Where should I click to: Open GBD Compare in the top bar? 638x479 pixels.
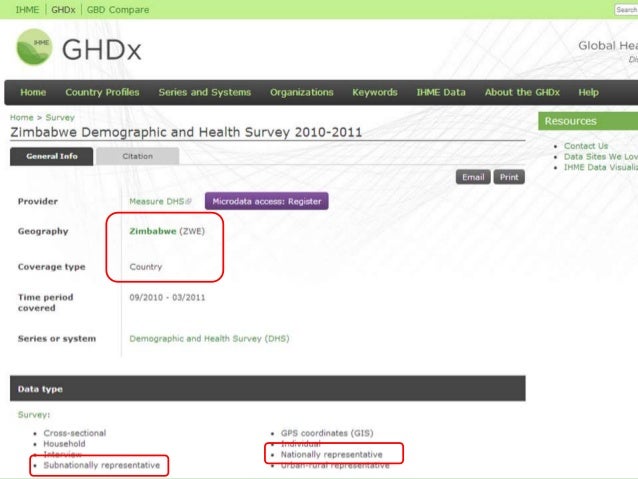(x=118, y=10)
